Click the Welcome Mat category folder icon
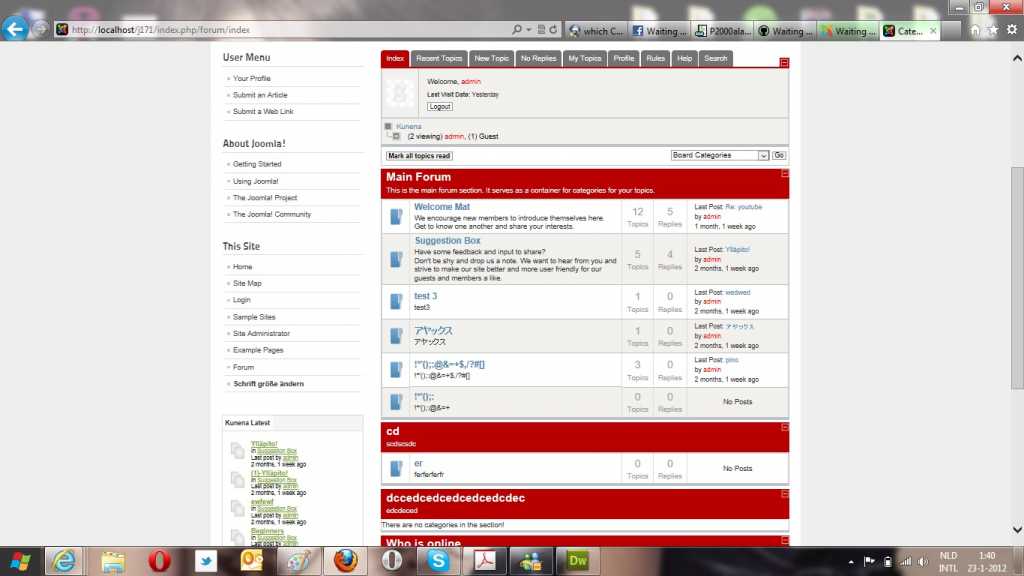 [x=396, y=216]
